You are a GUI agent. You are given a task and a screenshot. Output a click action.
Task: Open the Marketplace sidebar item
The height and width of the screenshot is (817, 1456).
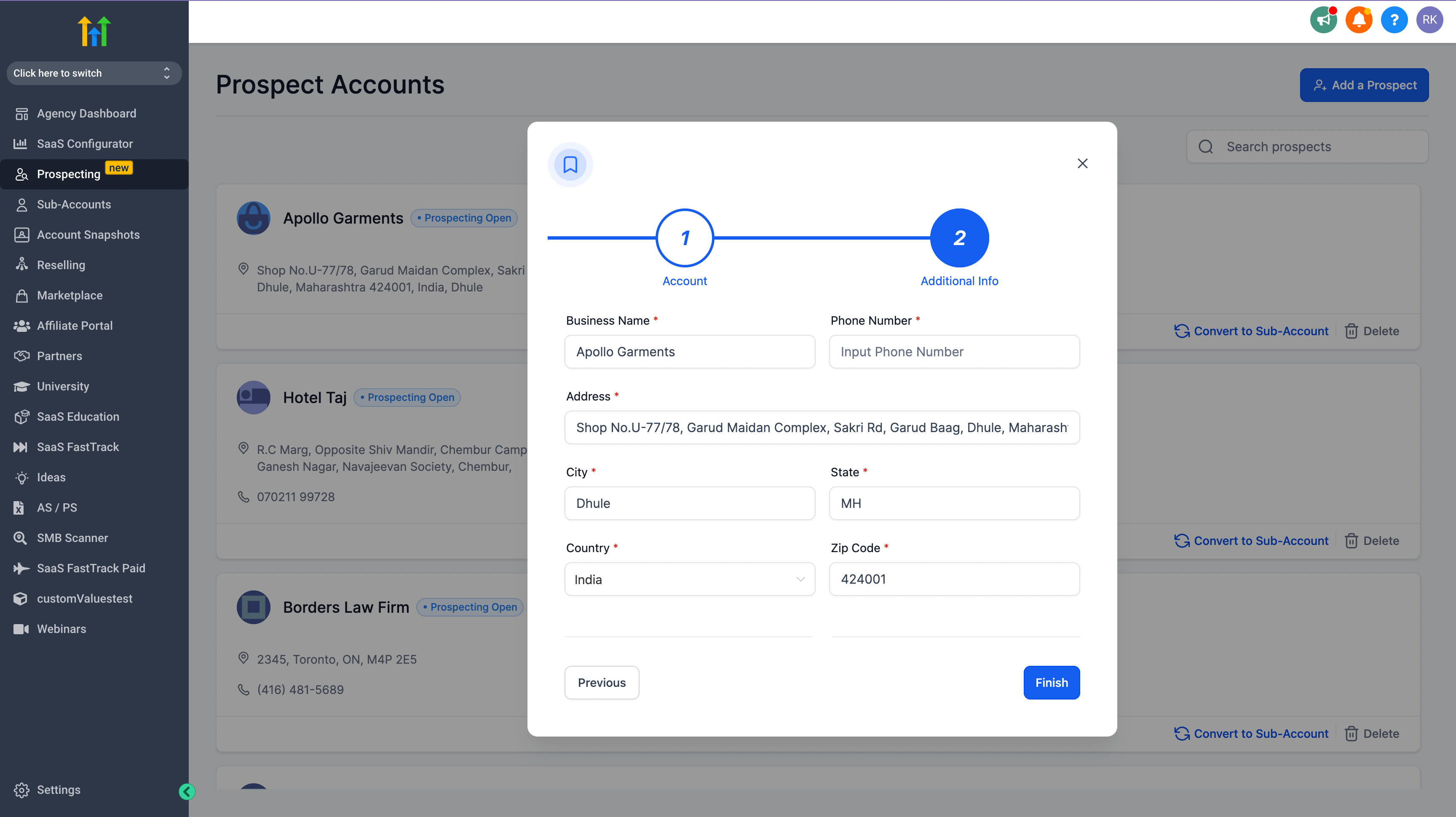pos(70,296)
